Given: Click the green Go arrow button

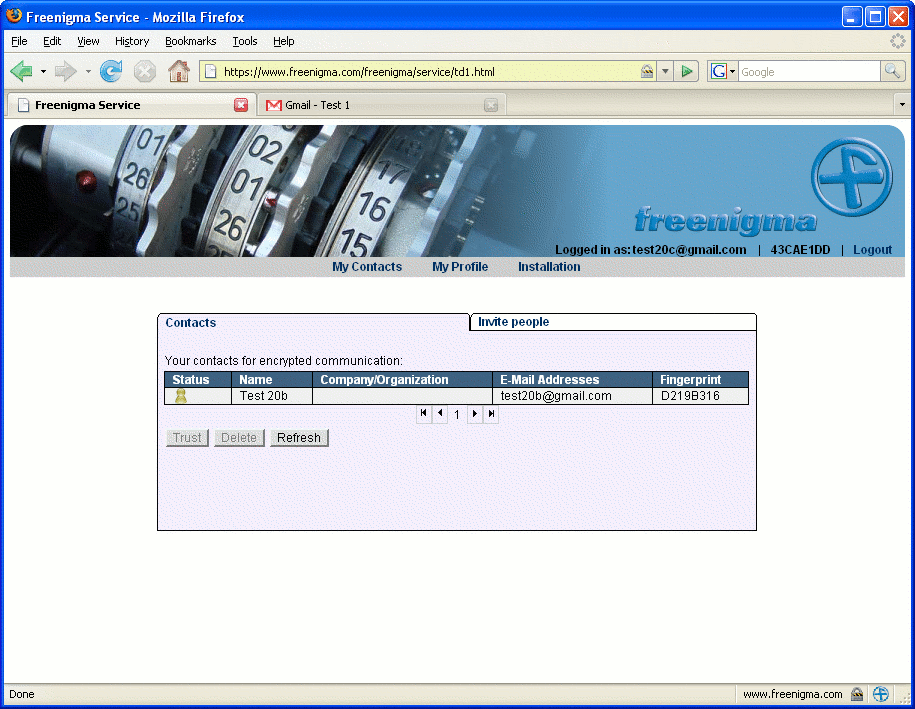Looking at the screenshot, I should click(x=686, y=72).
